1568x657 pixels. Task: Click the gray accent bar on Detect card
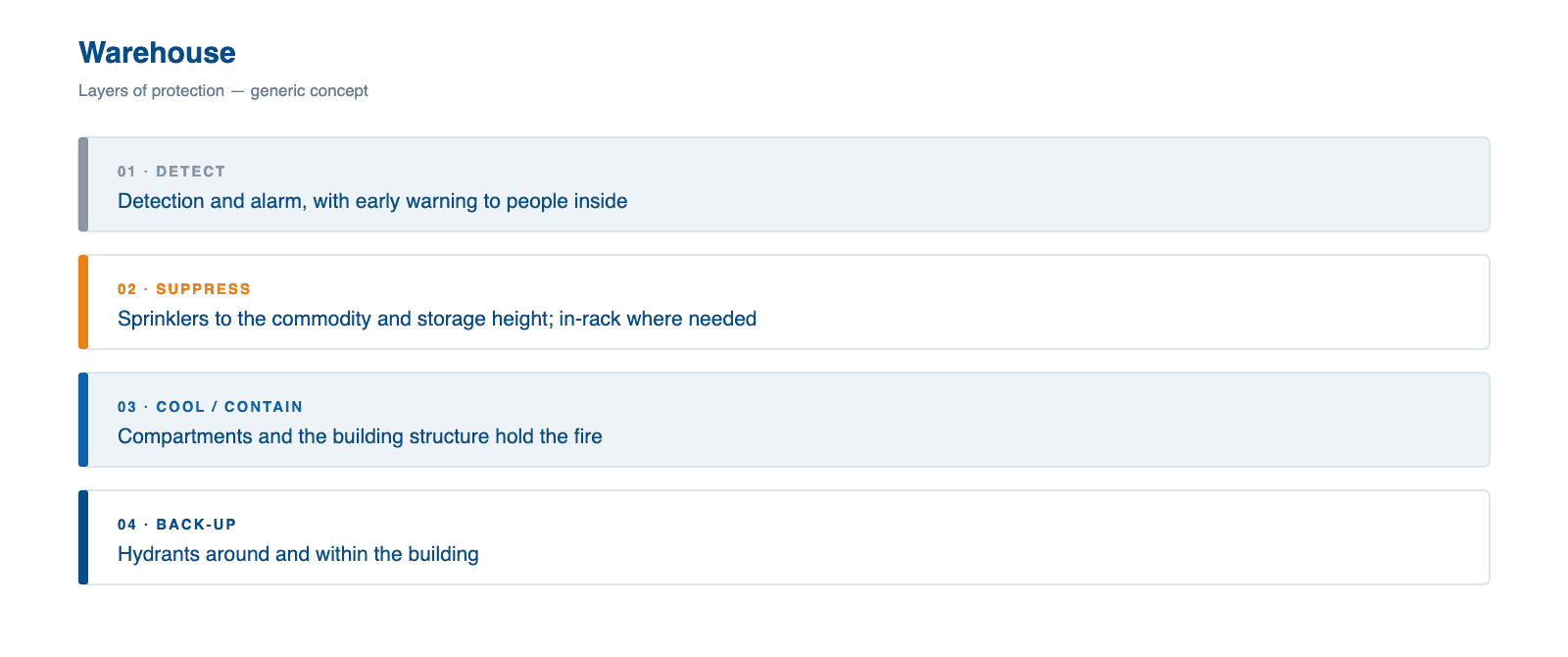point(83,184)
